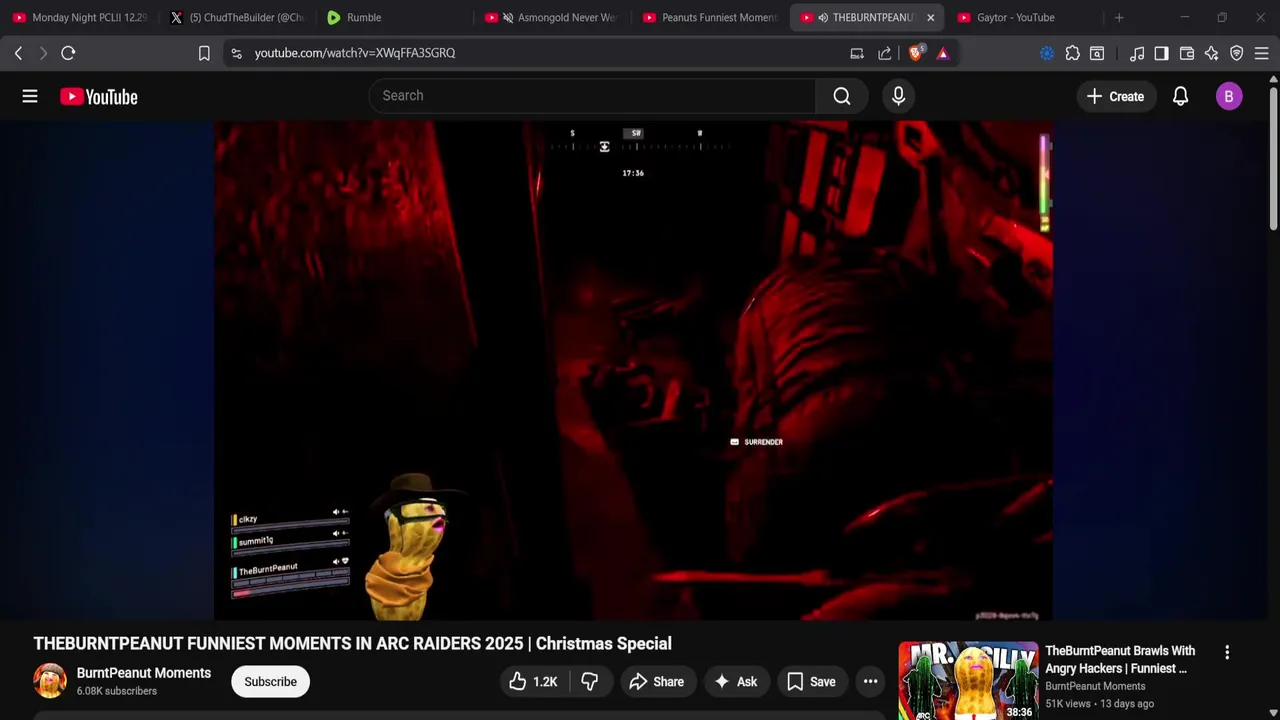Click the search magnifier button
Screen dimensions: 1280x720
click(842, 96)
